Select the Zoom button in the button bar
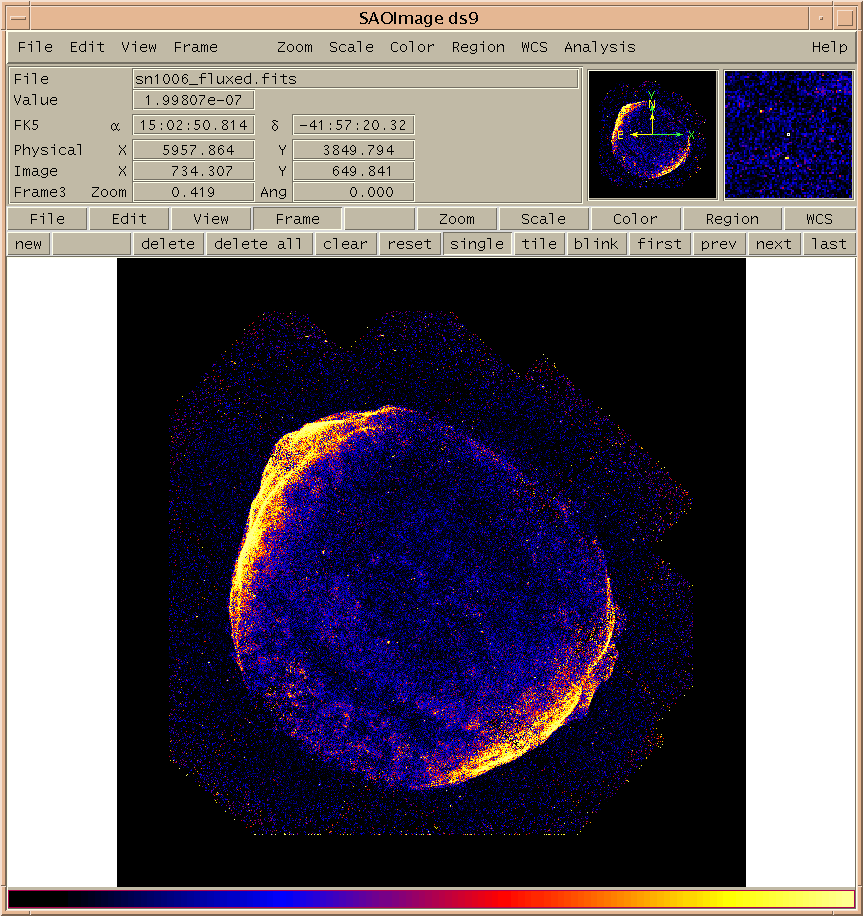The width and height of the screenshot is (863, 916). pyautogui.click(x=457, y=219)
